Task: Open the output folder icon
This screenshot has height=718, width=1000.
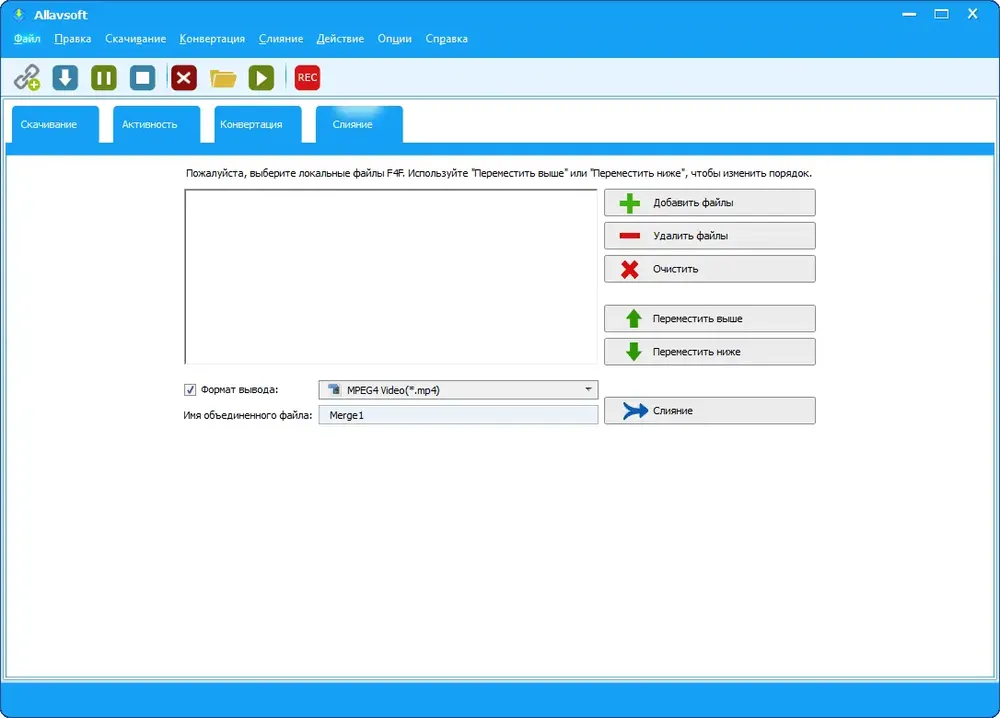Action: coord(223,78)
